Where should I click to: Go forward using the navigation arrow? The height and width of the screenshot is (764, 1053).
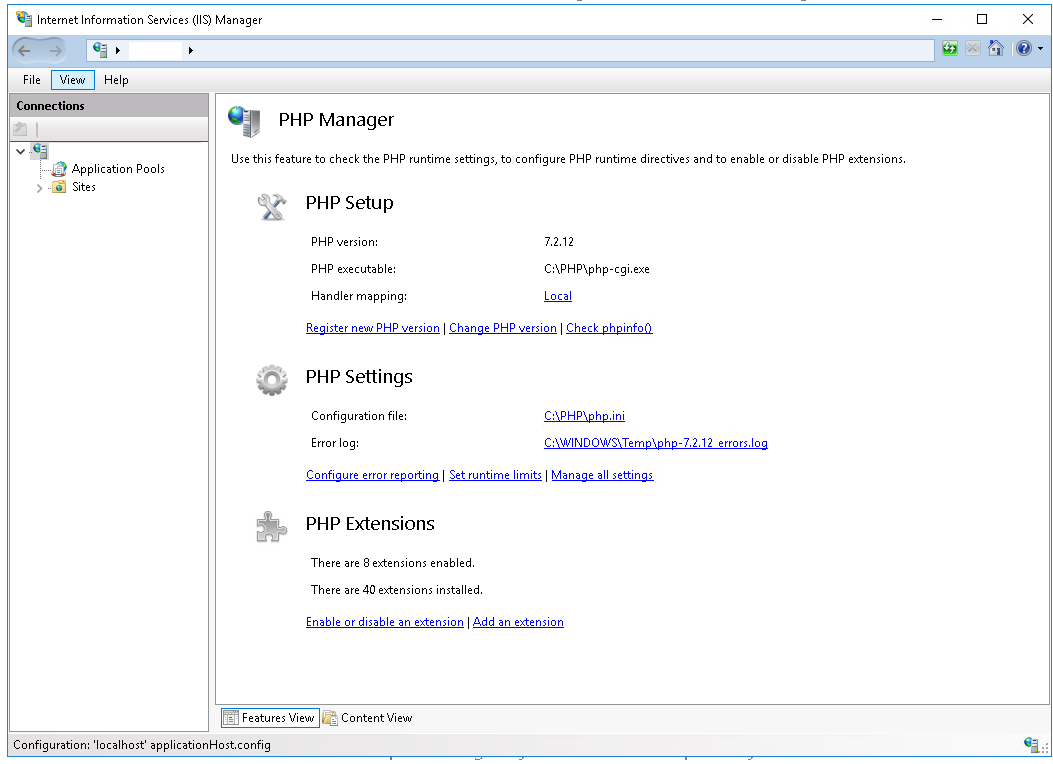[x=56, y=50]
